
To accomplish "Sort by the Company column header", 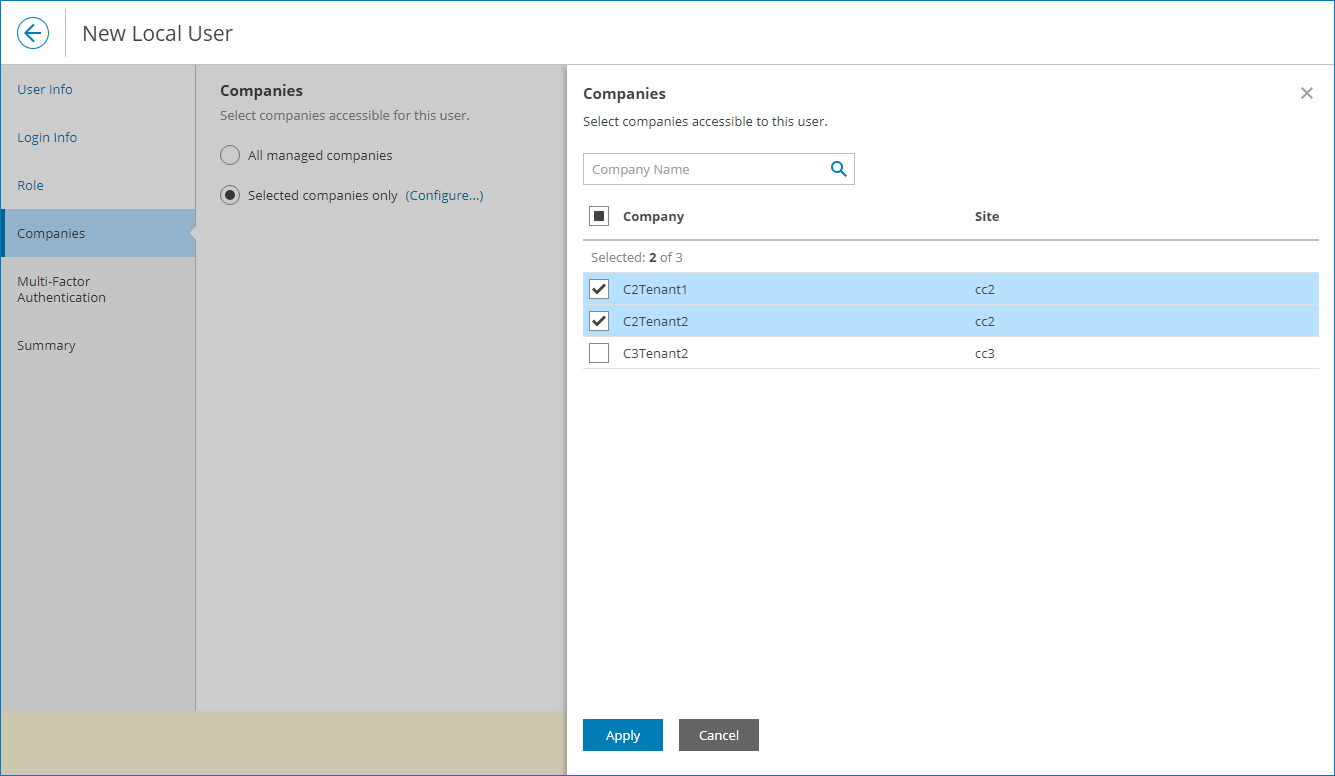I will pos(653,216).
